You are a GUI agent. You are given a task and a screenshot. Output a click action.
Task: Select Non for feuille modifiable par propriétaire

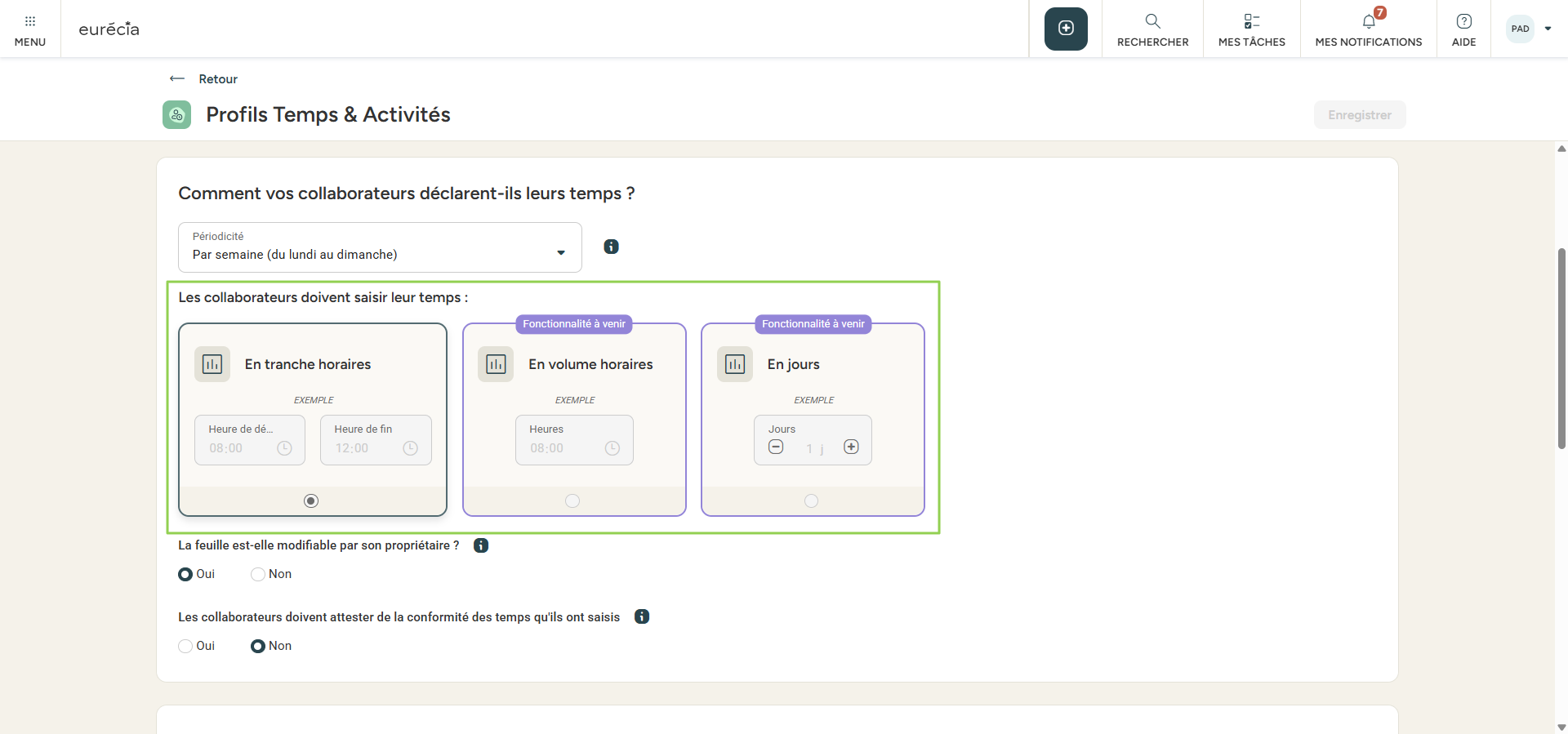(x=258, y=574)
